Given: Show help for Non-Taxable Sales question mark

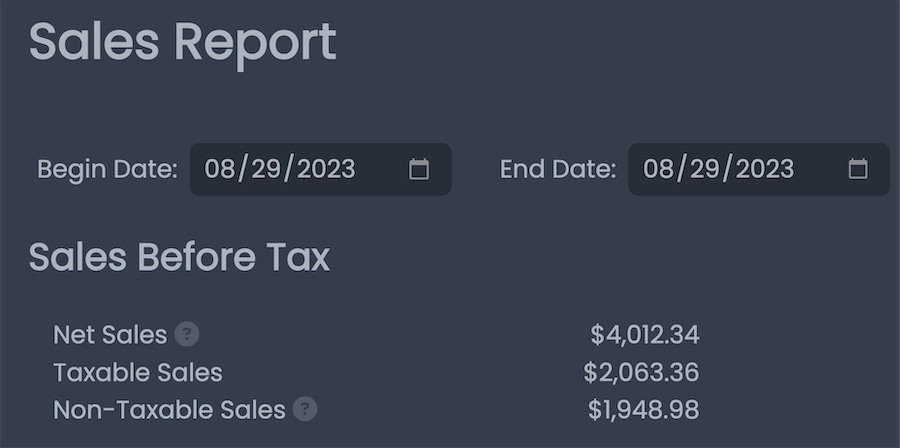Looking at the screenshot, I should coord(305,410).
